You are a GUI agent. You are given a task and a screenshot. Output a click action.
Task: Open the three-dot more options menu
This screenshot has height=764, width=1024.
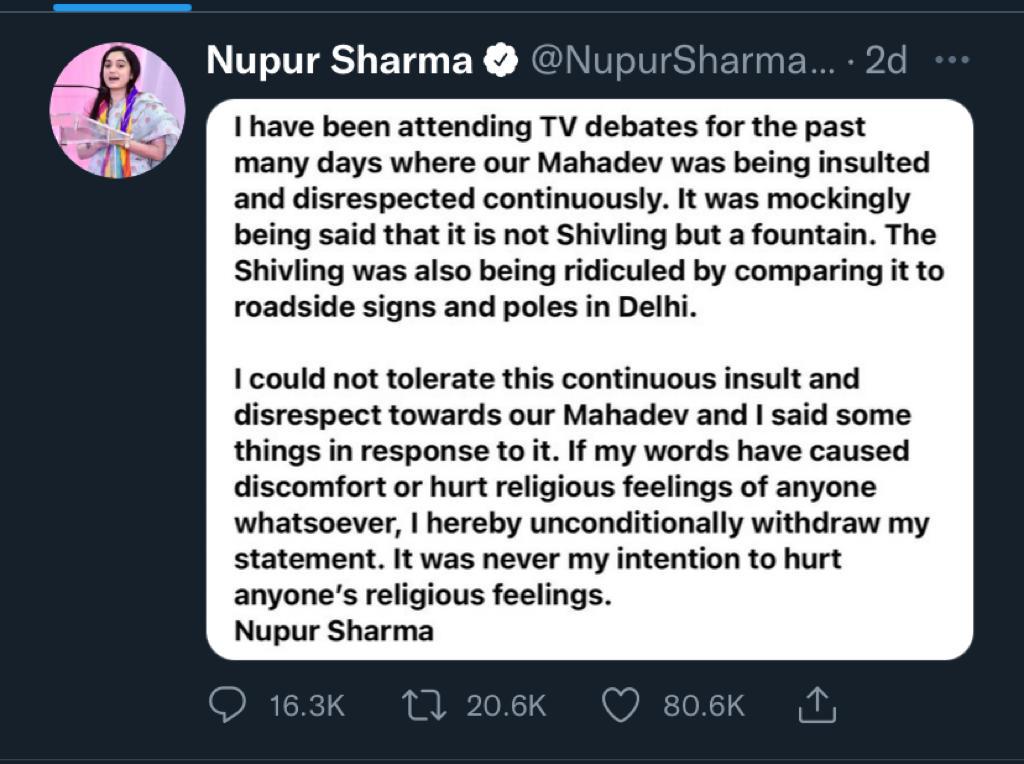tap(951, 61)
